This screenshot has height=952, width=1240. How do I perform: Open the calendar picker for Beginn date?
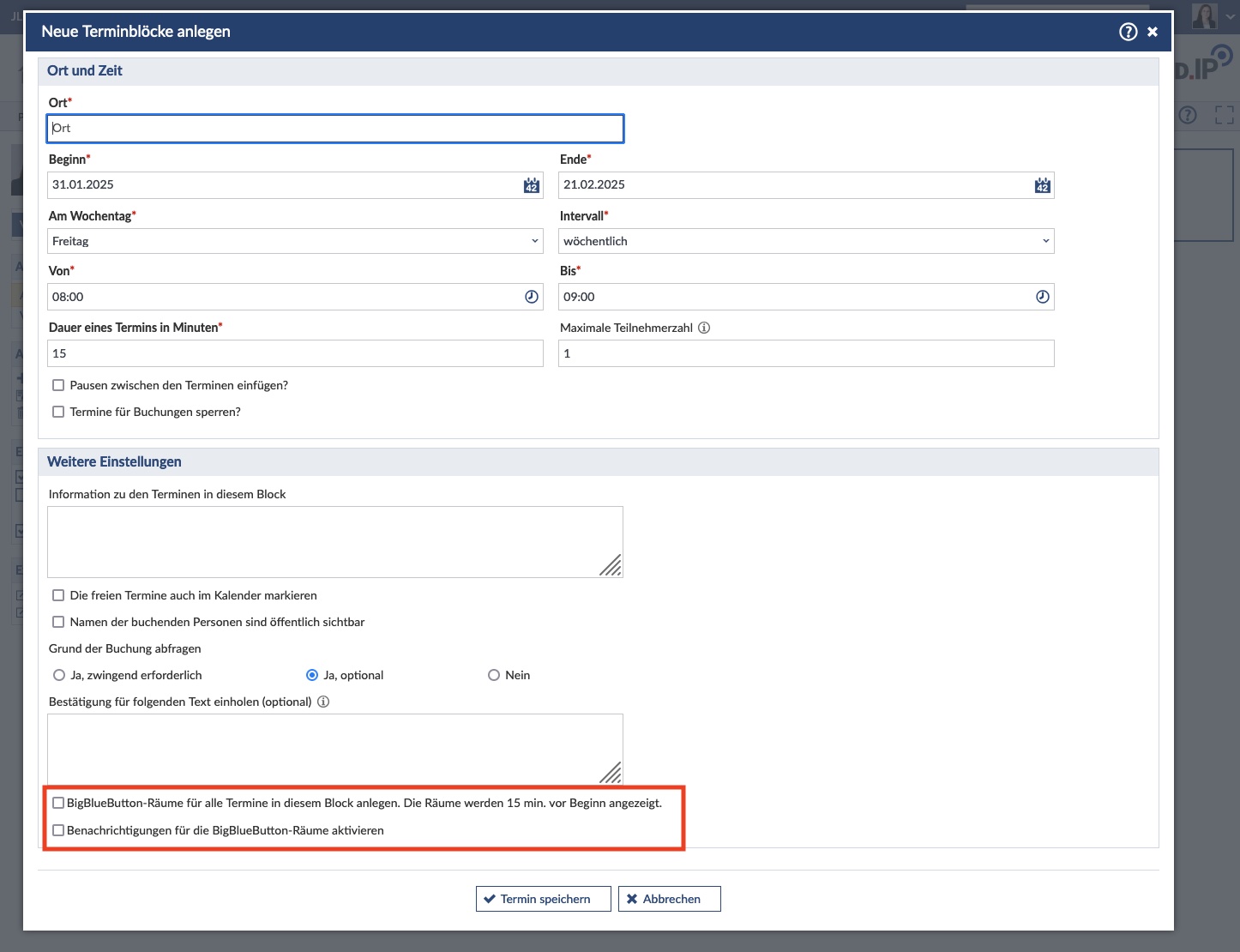532,185
